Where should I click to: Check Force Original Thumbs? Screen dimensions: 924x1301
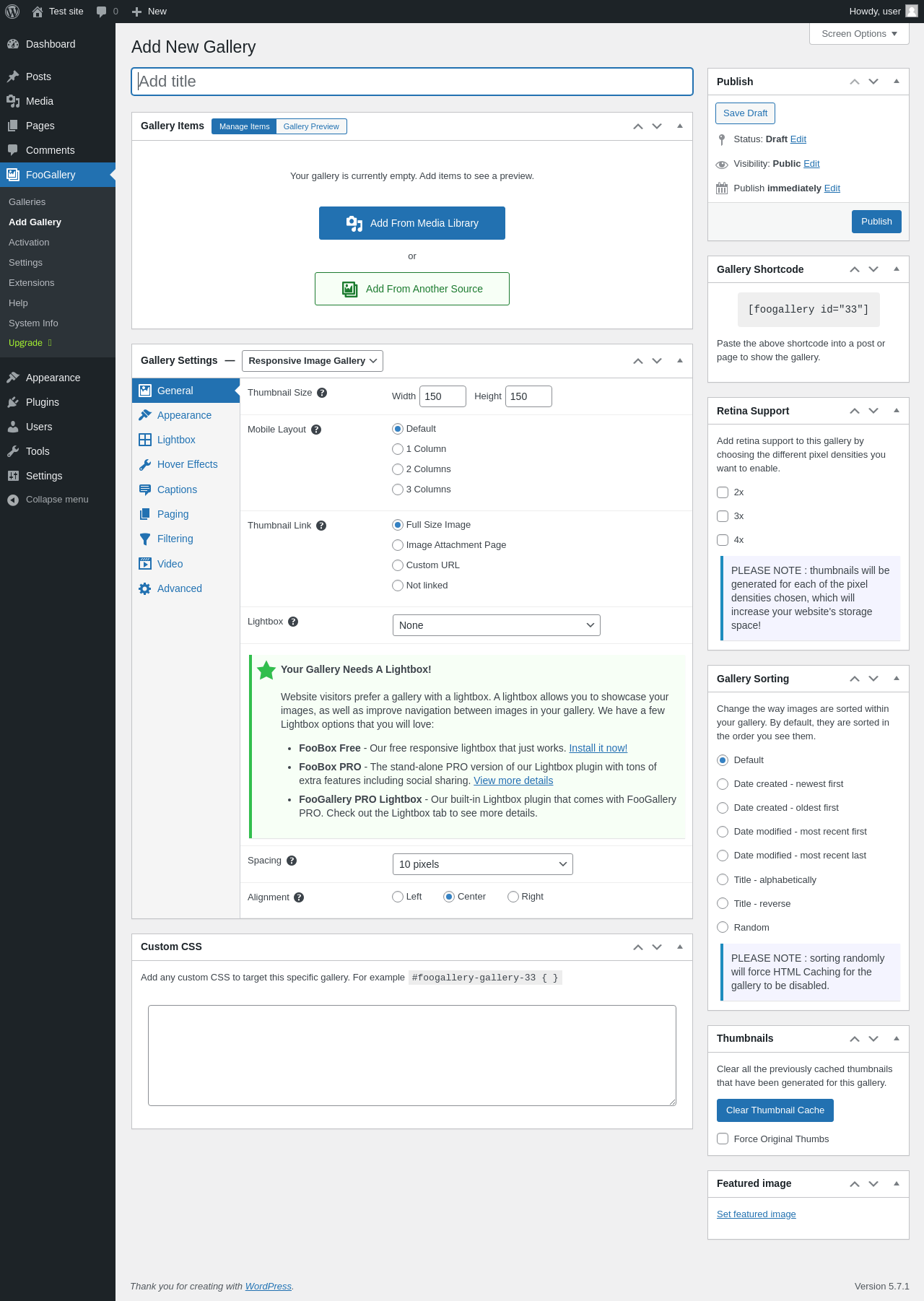pyautogui.click(x=723, y=1139)
